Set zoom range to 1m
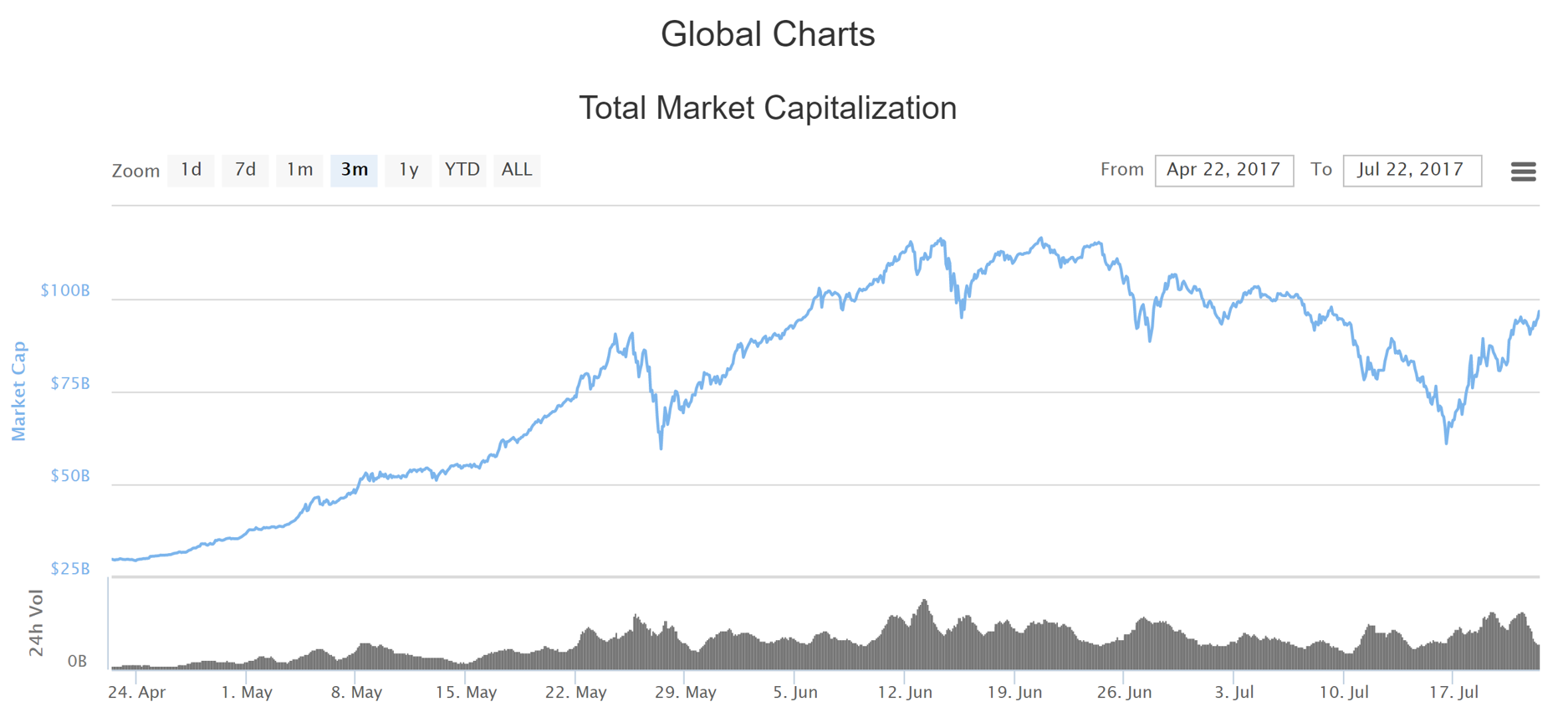Image resolution: width=1568 pixels, height=712 pixels. (x=299, y=170)
